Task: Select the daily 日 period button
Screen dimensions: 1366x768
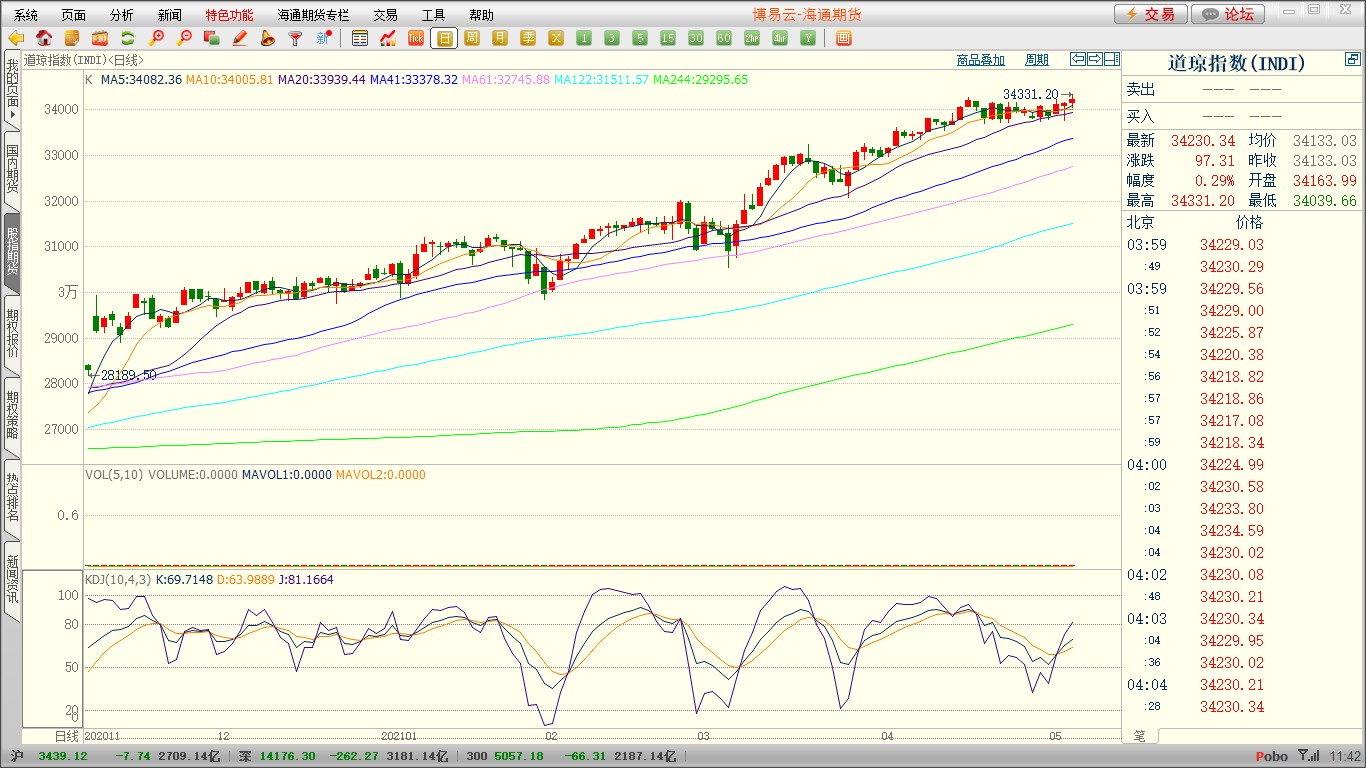Action: point(444,38)
